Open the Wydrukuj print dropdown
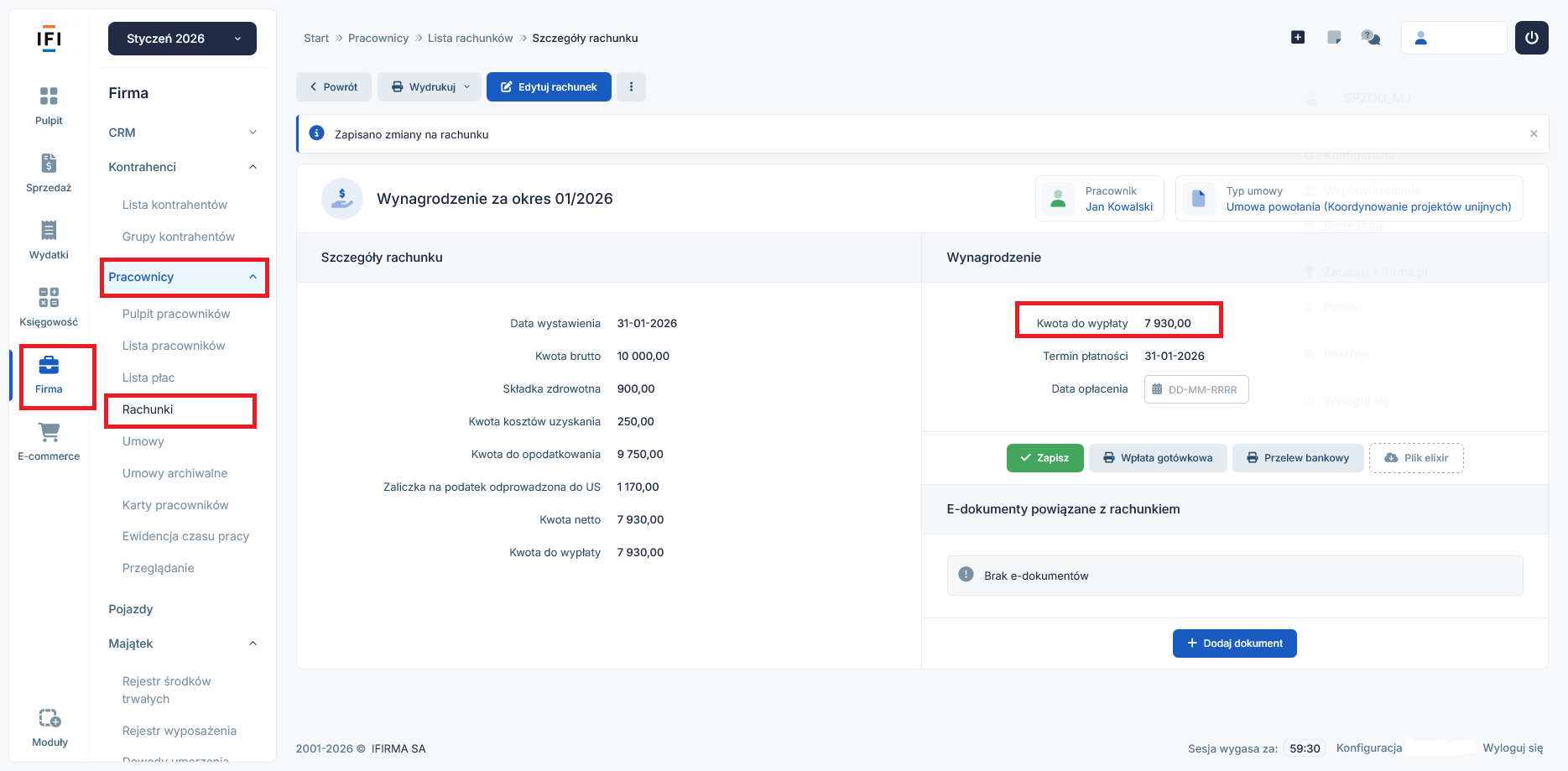The image size is (1568, 771). pos(430,87)
